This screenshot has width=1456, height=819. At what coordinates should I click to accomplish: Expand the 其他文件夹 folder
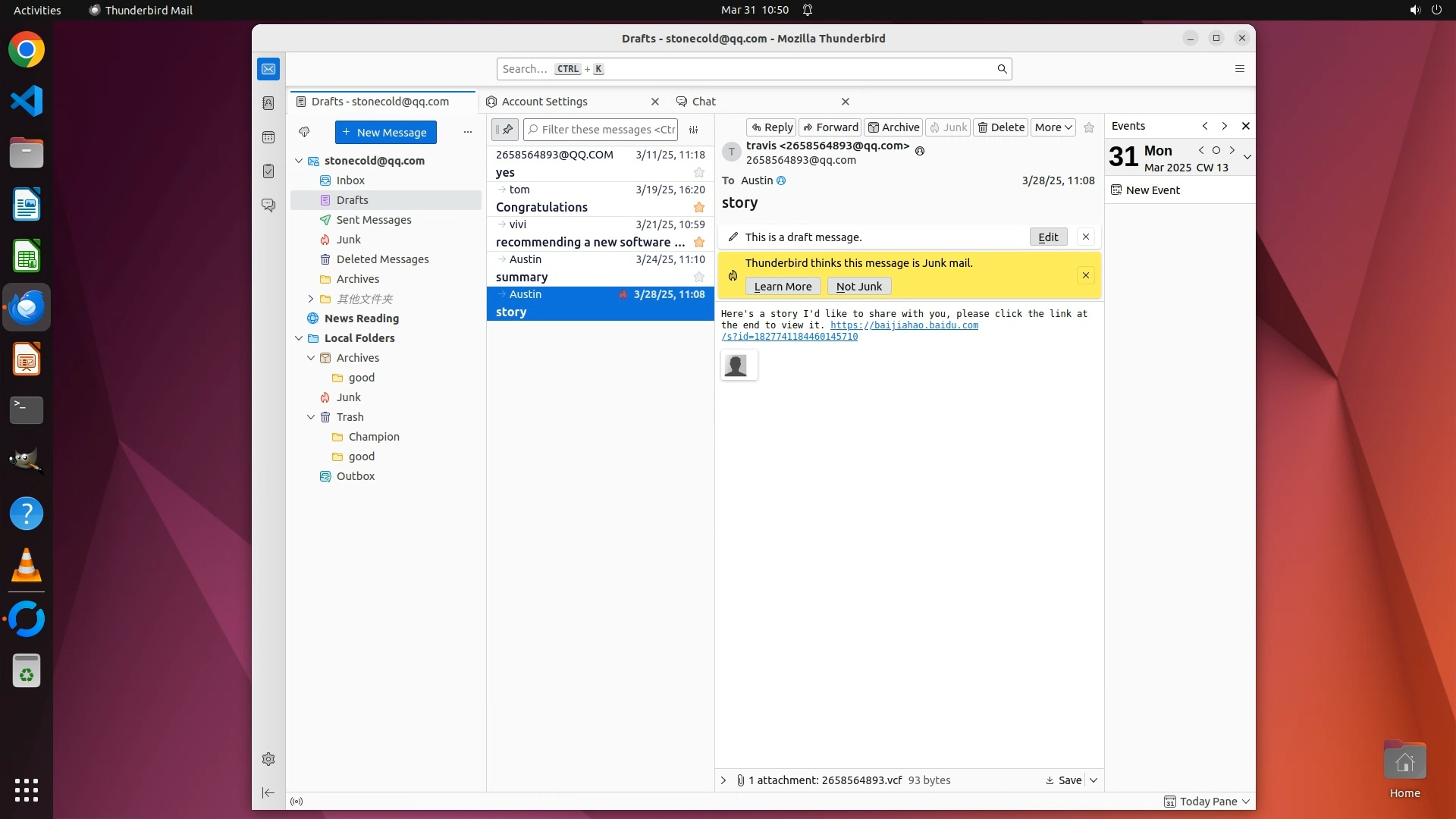click(310, 299)
